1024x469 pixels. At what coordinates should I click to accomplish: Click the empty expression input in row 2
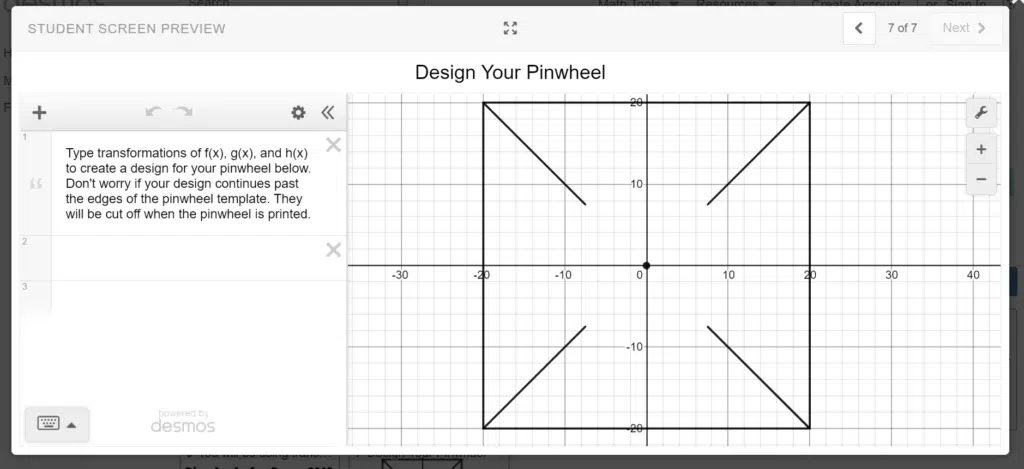[187, 258]
